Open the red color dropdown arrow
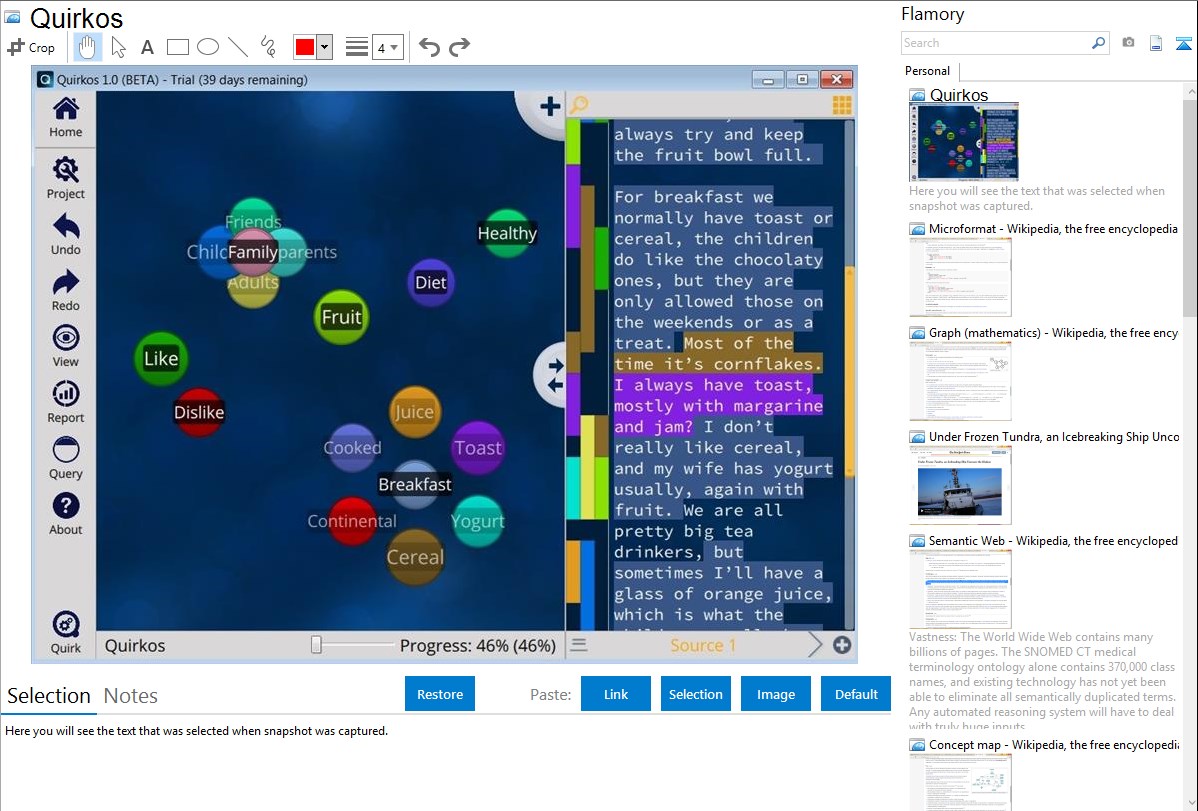 coord(324,47)
